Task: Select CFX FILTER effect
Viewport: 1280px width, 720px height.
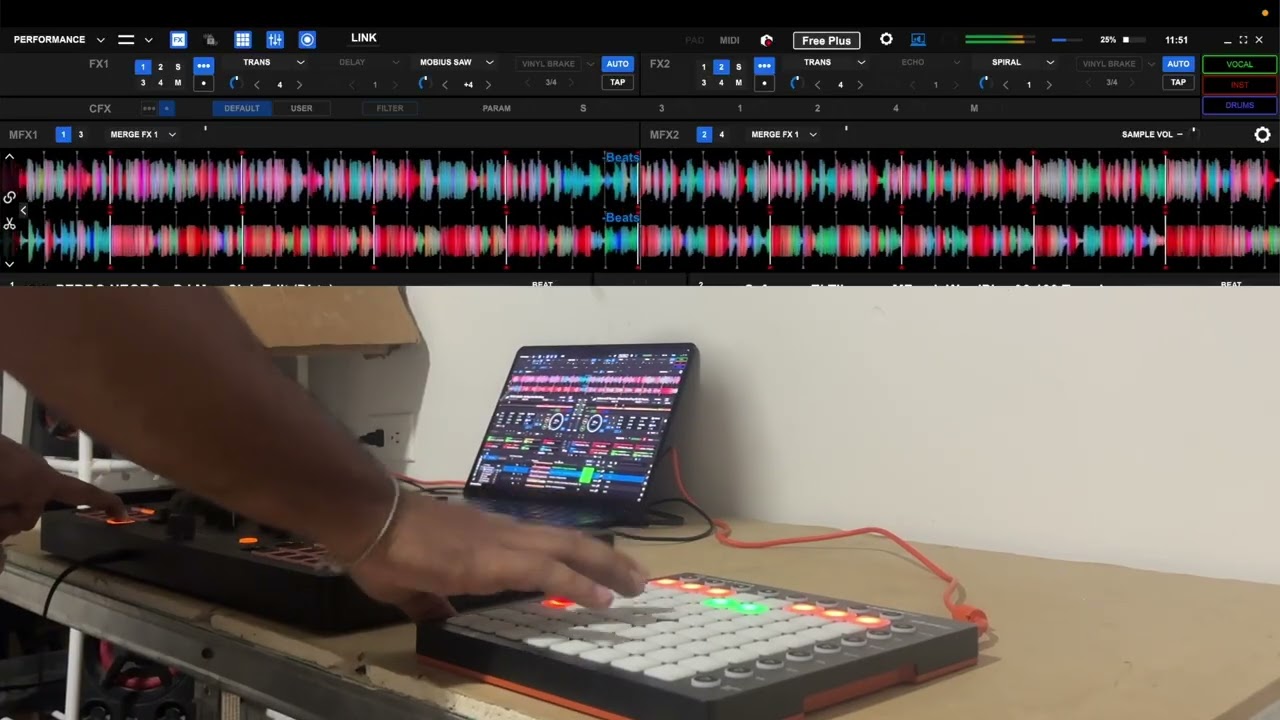Action: [x=390, y=108]
